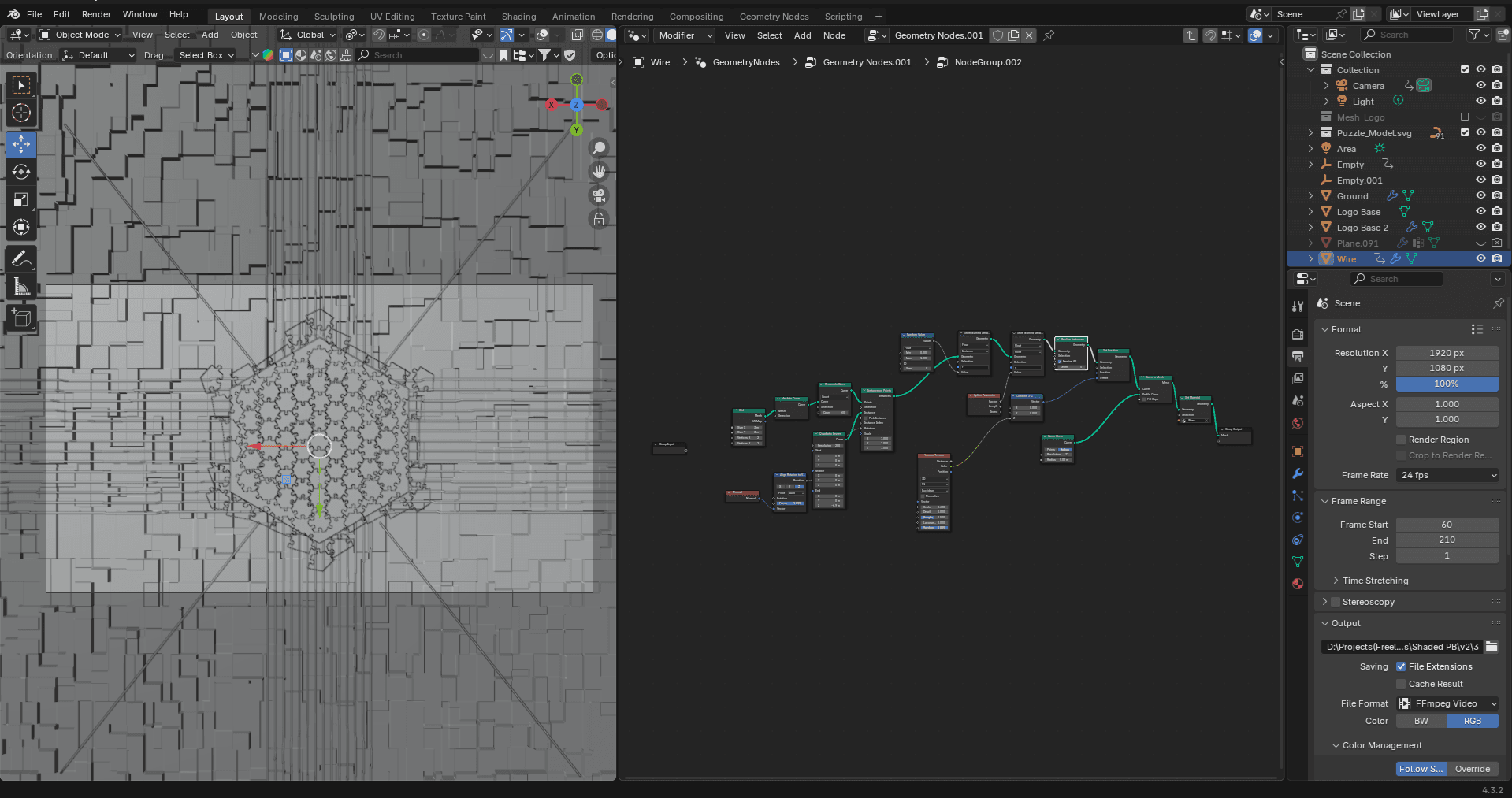Switch to the Shading workspace tab

coord(518,17)
